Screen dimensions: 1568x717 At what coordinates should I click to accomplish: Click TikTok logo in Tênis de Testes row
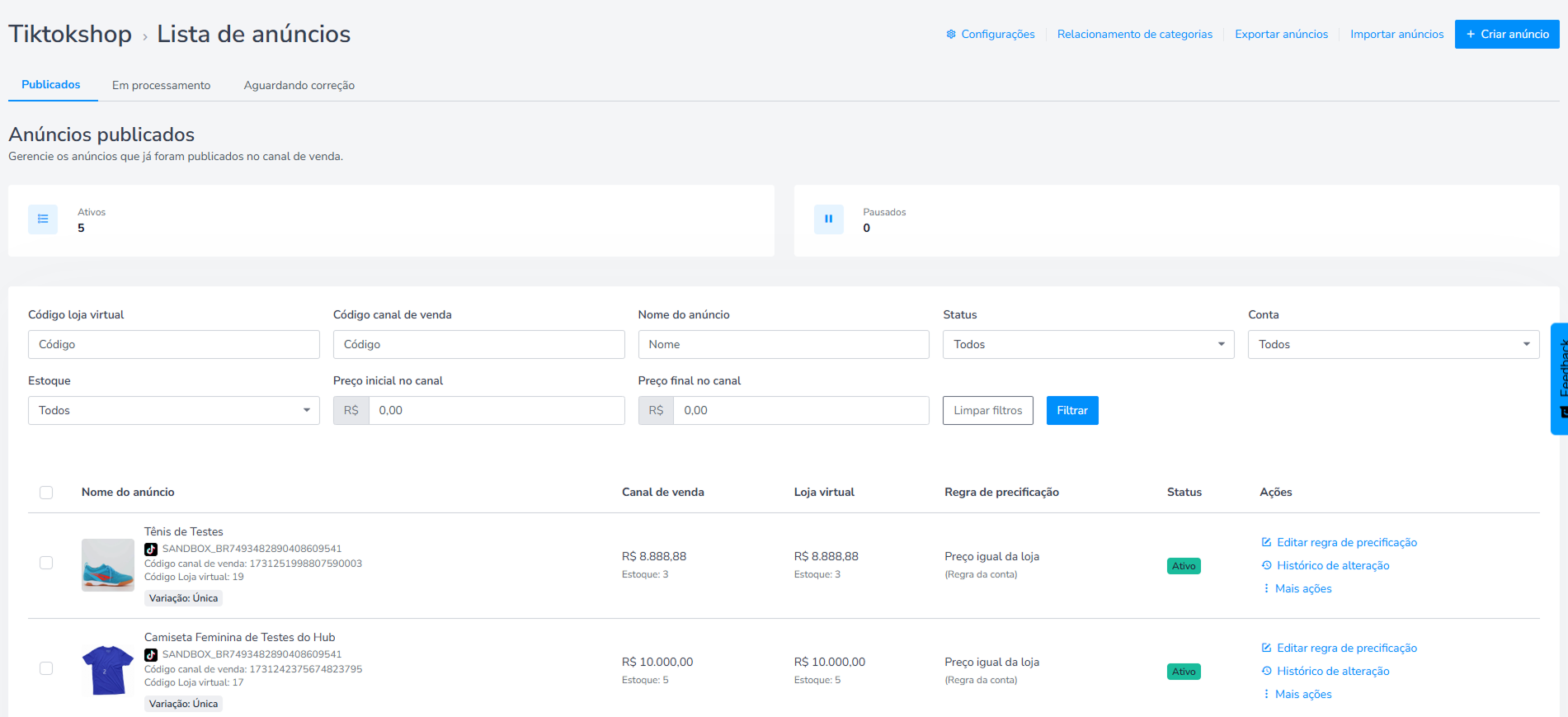click(151, 549)
